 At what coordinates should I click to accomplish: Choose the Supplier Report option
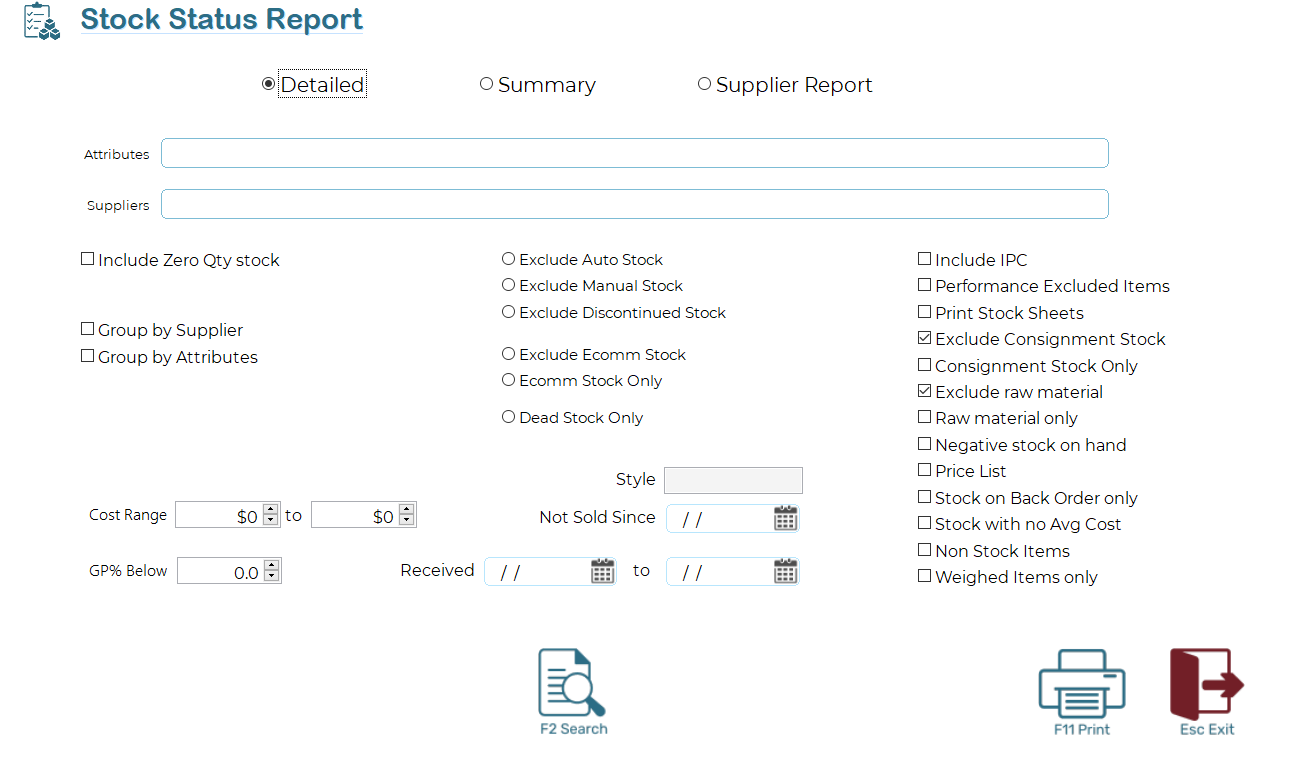[704, 85]
